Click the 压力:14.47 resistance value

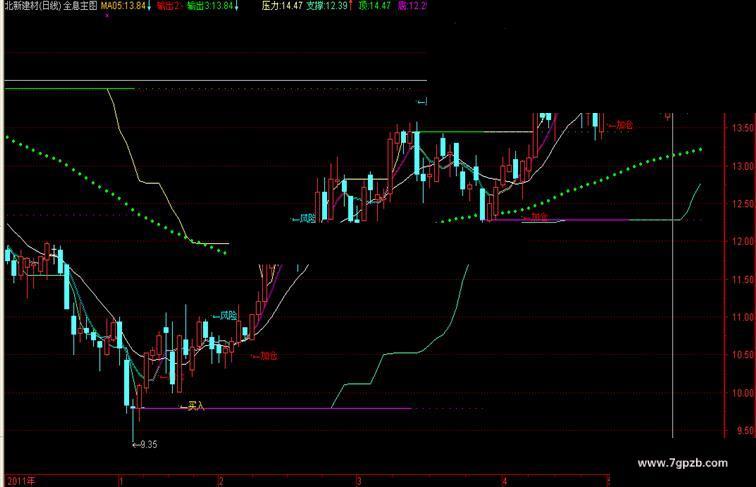[282, 6]
